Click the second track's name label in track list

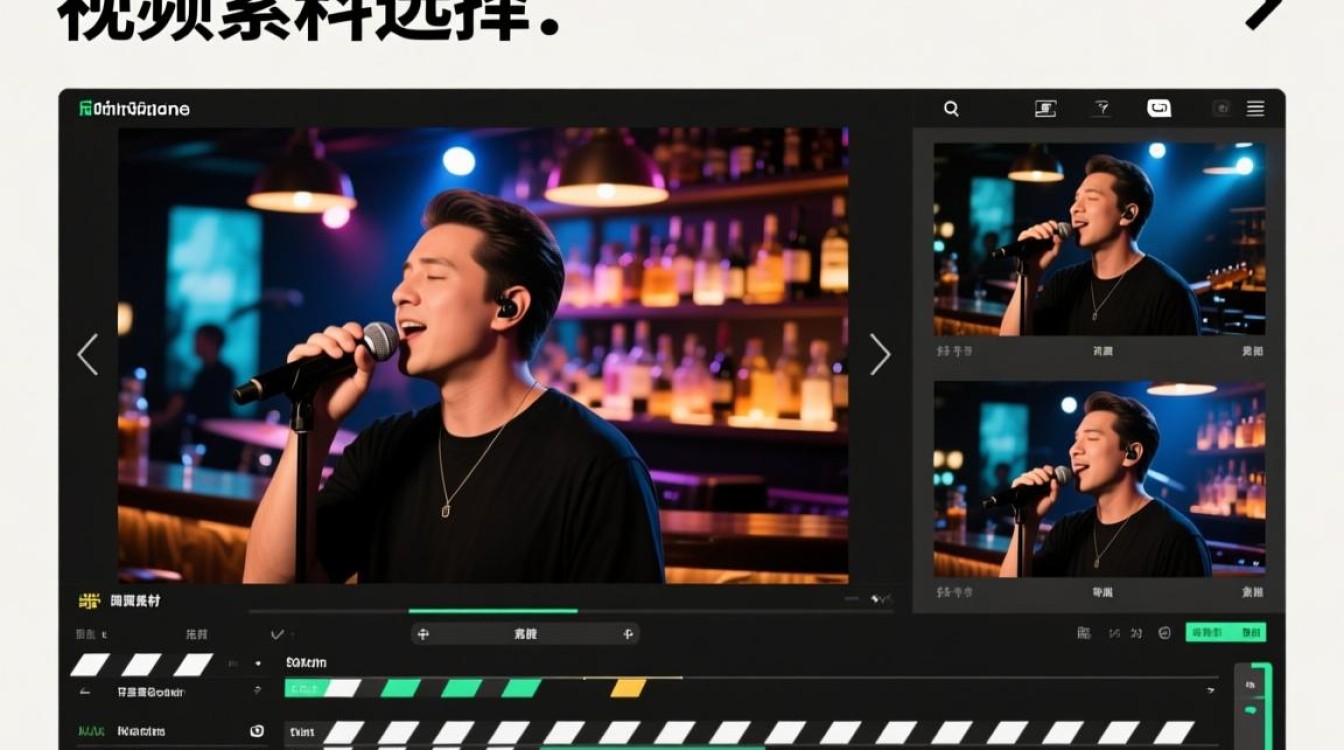(151, 691)
